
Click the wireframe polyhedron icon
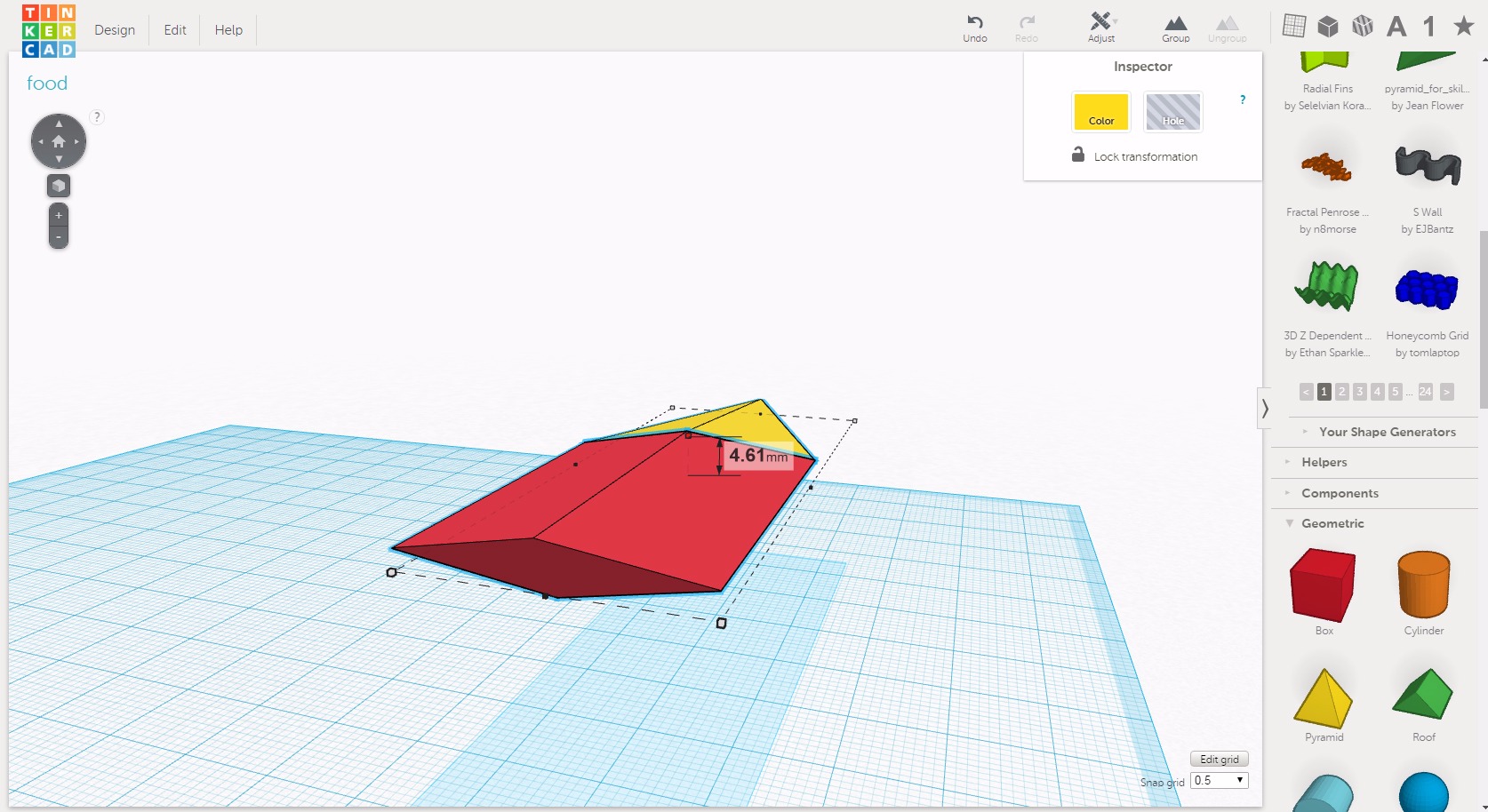click(1363, 26)
